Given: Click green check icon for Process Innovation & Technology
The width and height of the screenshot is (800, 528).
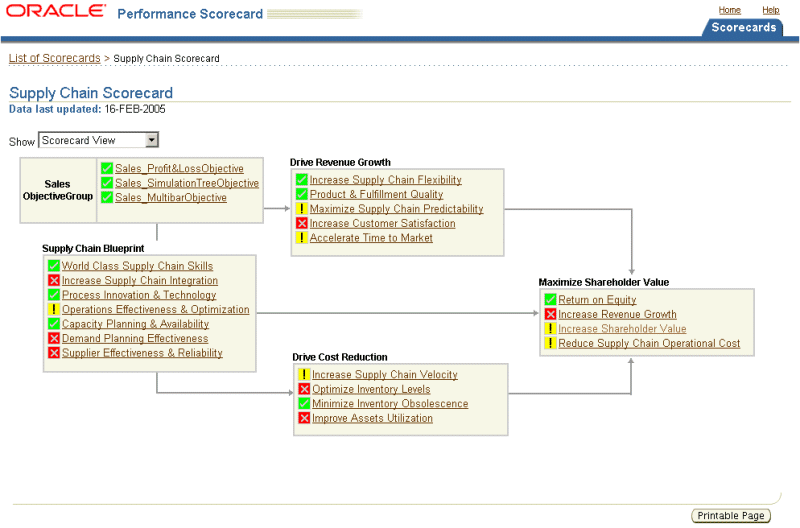Looking at the screenshot, I should pyautogui.click(x=54, y=294).
